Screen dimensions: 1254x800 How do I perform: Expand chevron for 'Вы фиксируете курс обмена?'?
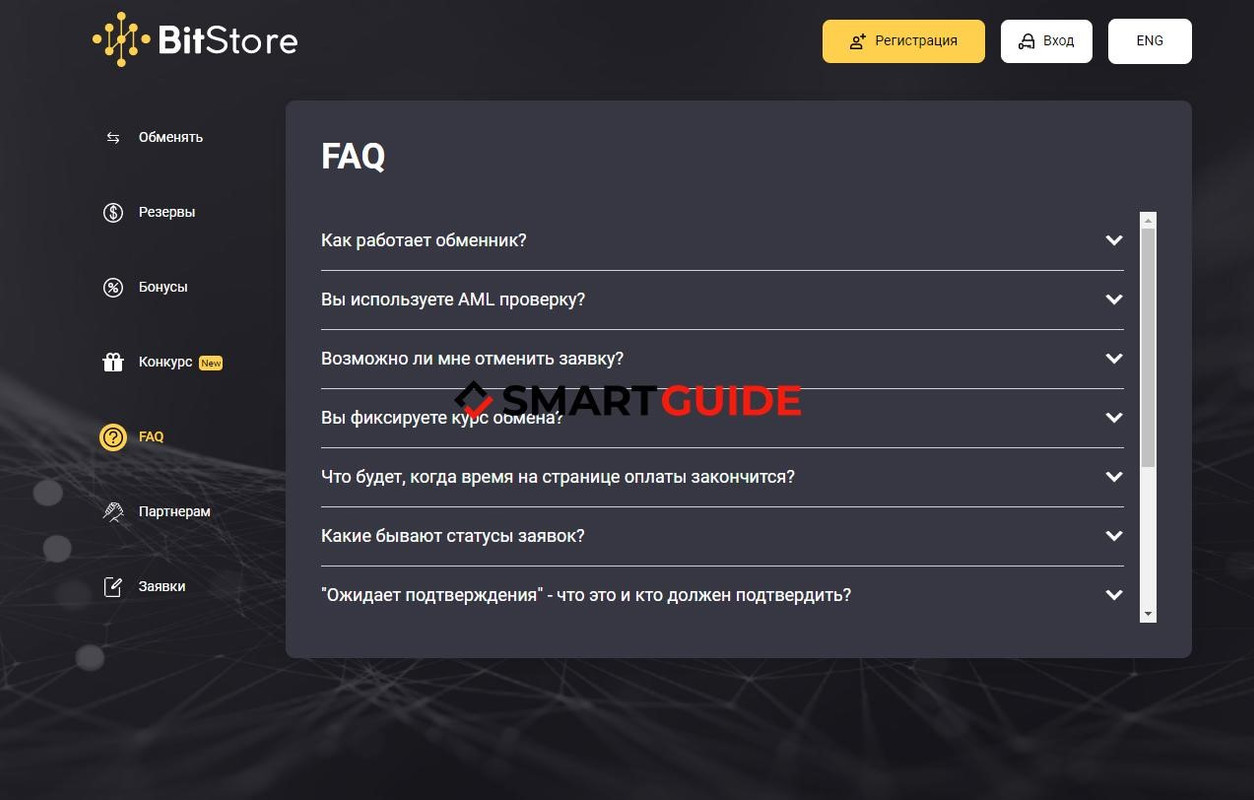click(x=1114, y=418)
